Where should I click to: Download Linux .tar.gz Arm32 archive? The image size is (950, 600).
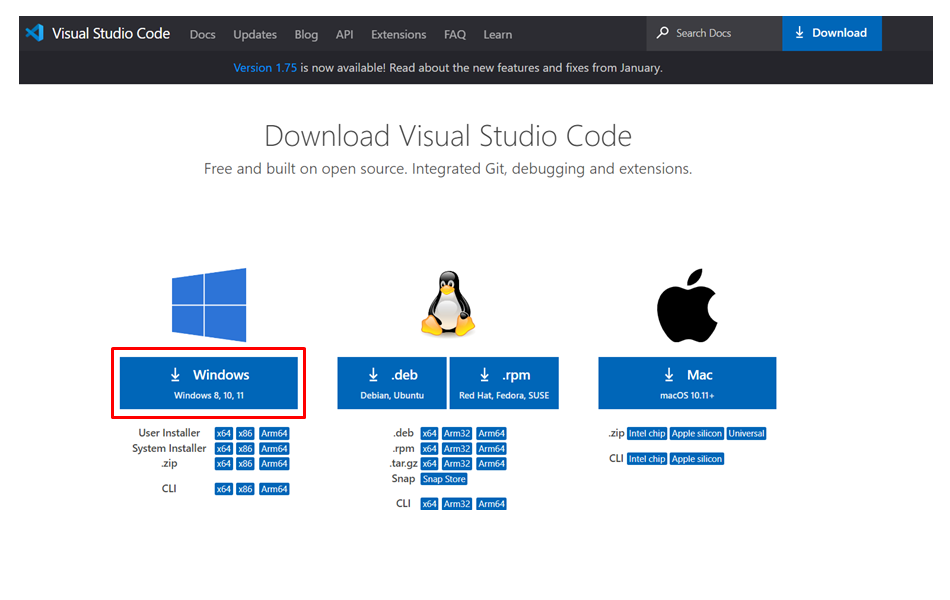point(457,464)
